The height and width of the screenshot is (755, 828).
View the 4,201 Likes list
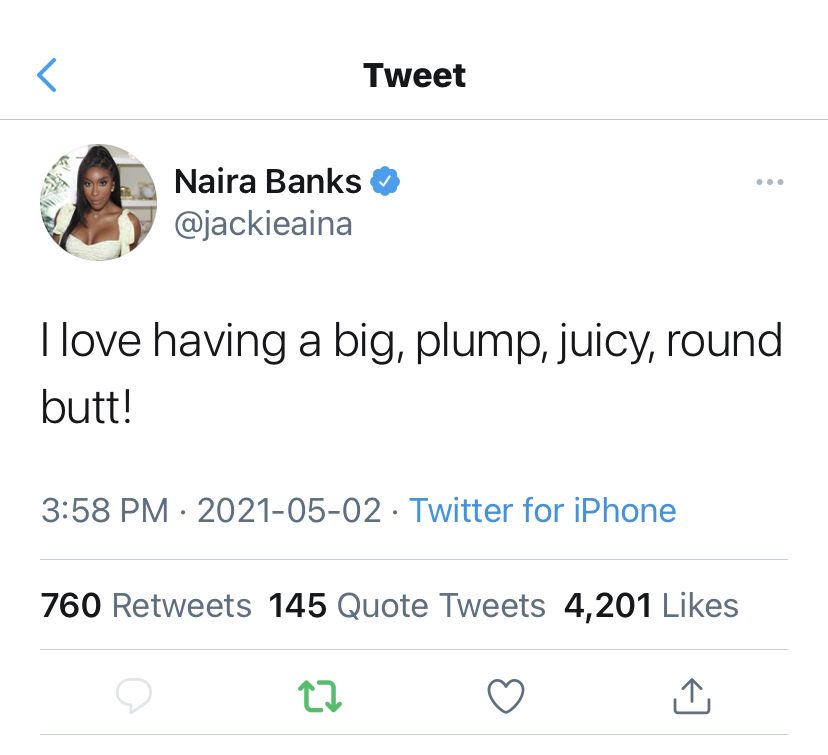pyautogui.click(x=651, y=605)
